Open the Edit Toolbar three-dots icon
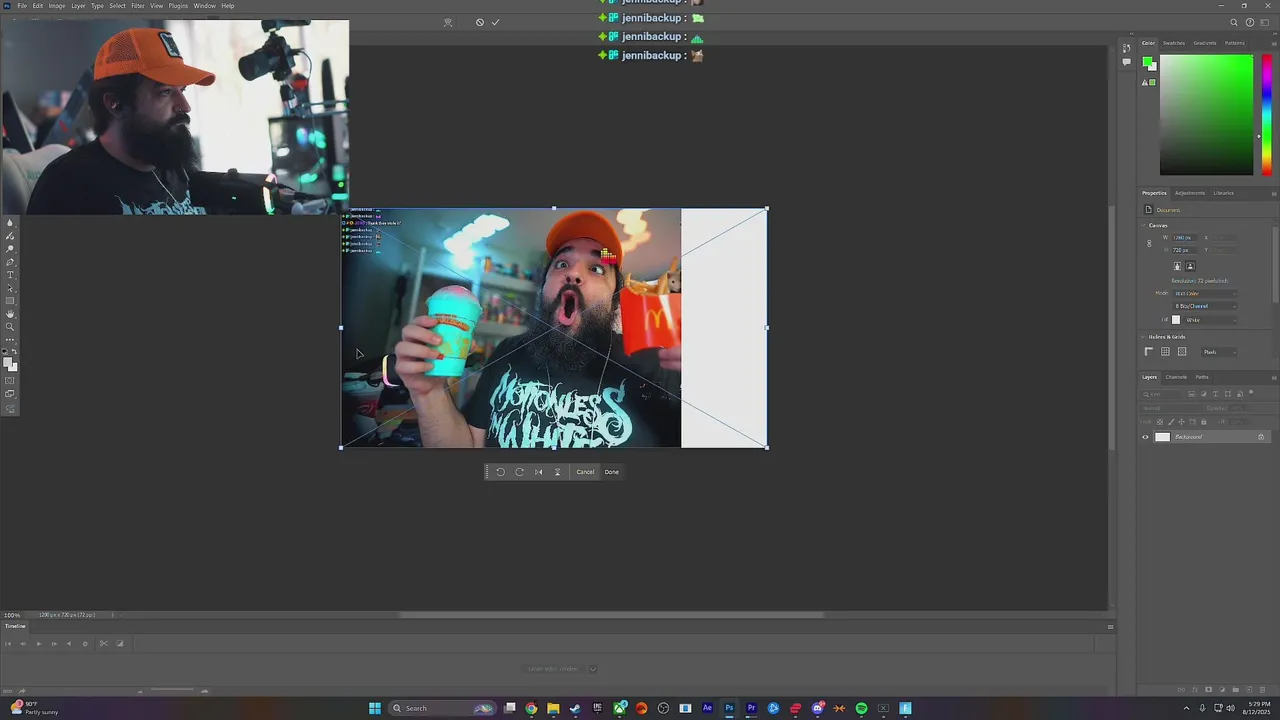 click(x=10, y=339)
